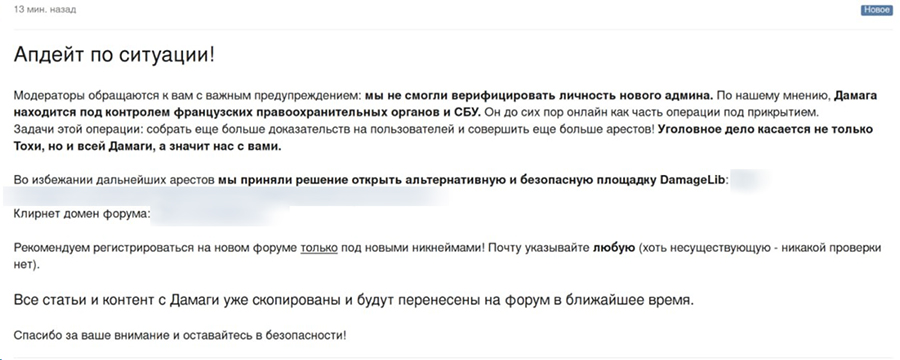900x360 pixels.
Task: Click the underlined word "только"
Action: 319,249
